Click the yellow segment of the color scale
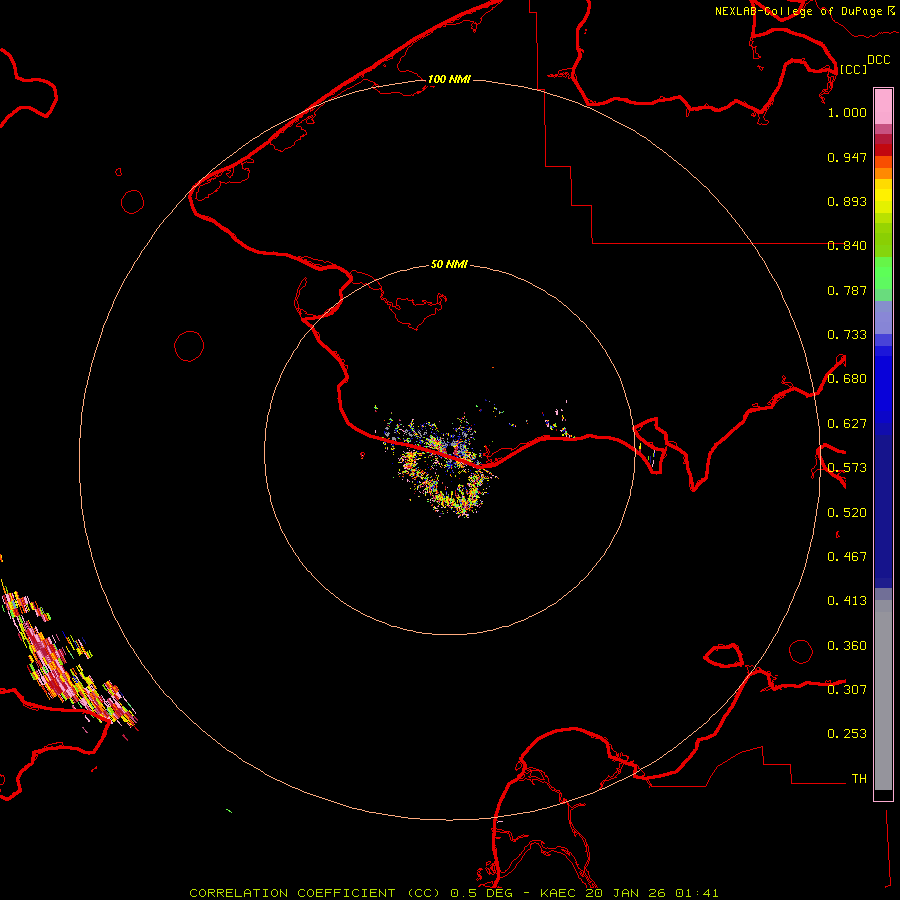Screen dimensions: 900x900 [883, 195]
